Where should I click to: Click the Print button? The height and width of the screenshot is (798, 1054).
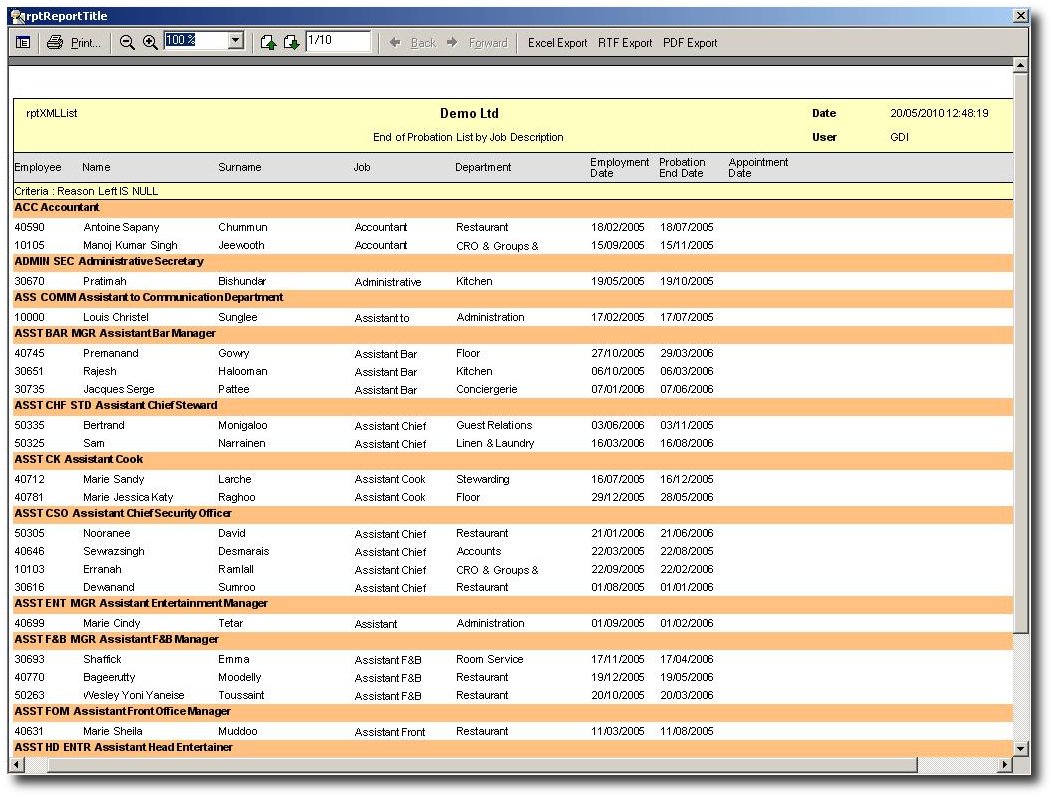coord(74,42)
